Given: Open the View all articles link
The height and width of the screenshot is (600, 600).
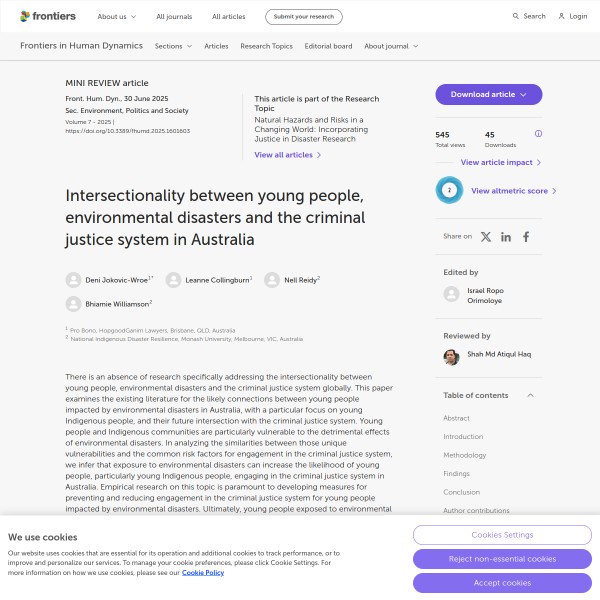Looking at the screenshot, I should (x=288, y=155).
